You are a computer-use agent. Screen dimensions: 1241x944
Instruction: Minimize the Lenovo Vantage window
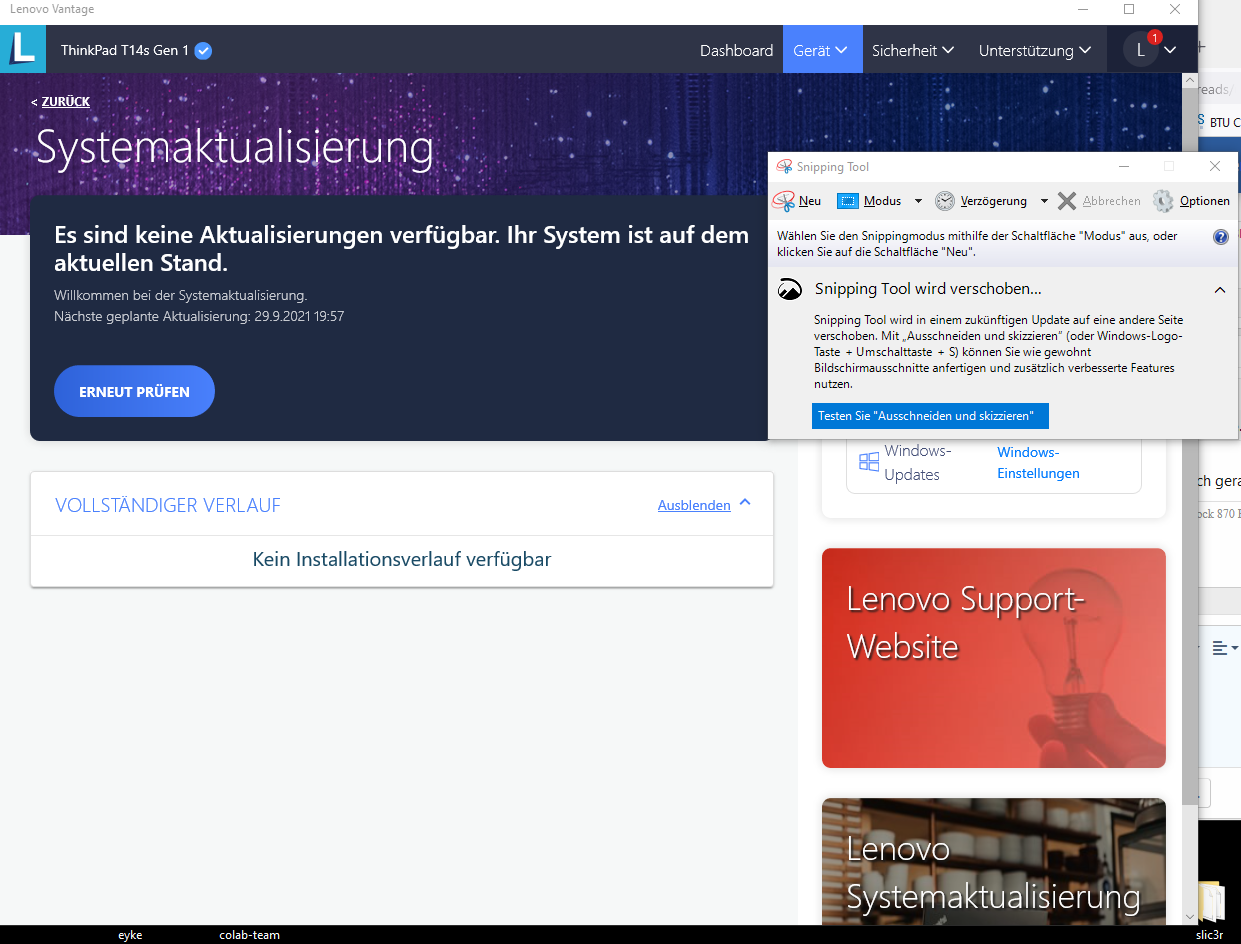1083,10
